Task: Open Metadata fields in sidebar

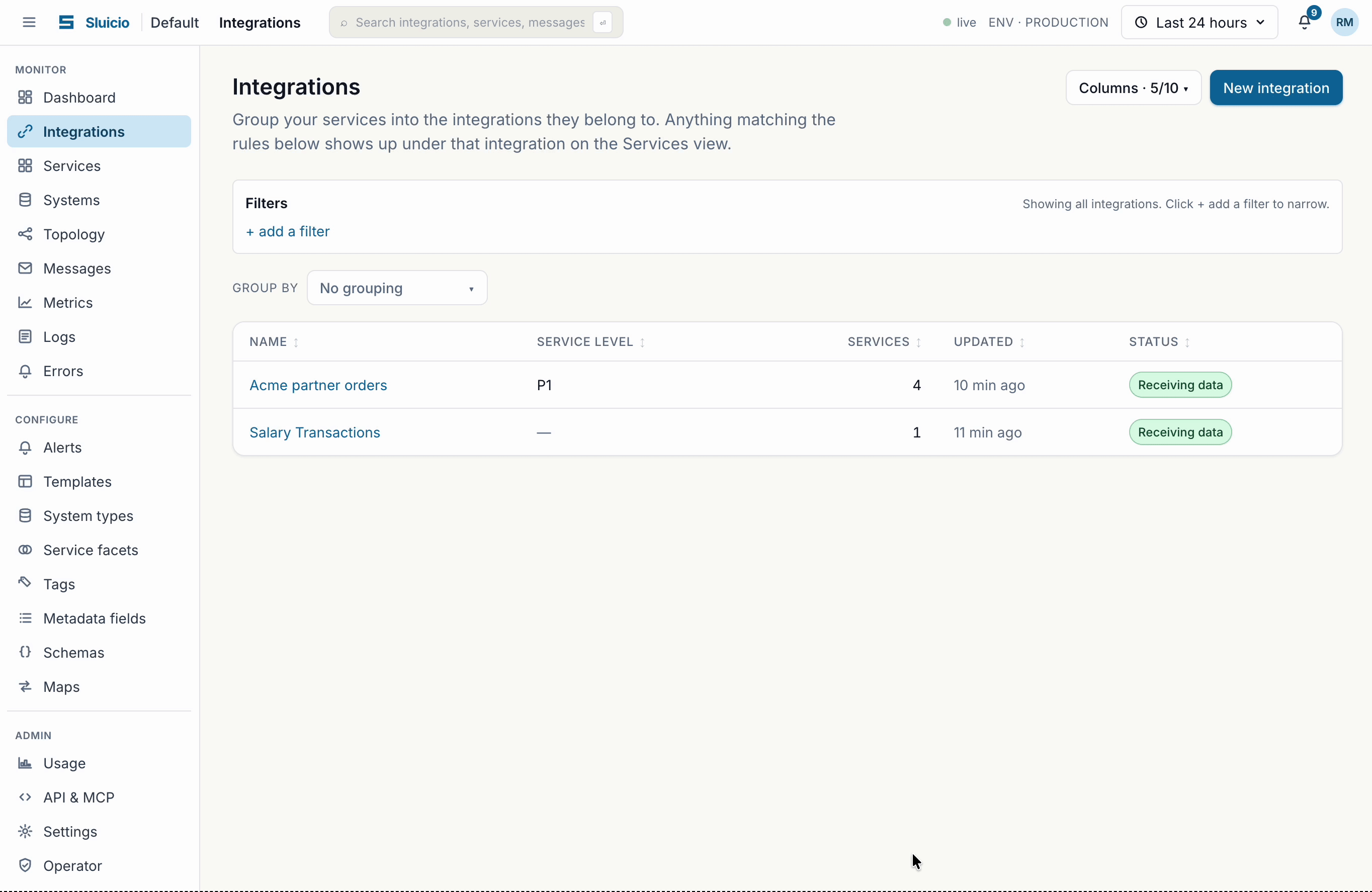Action: (99, 618)
